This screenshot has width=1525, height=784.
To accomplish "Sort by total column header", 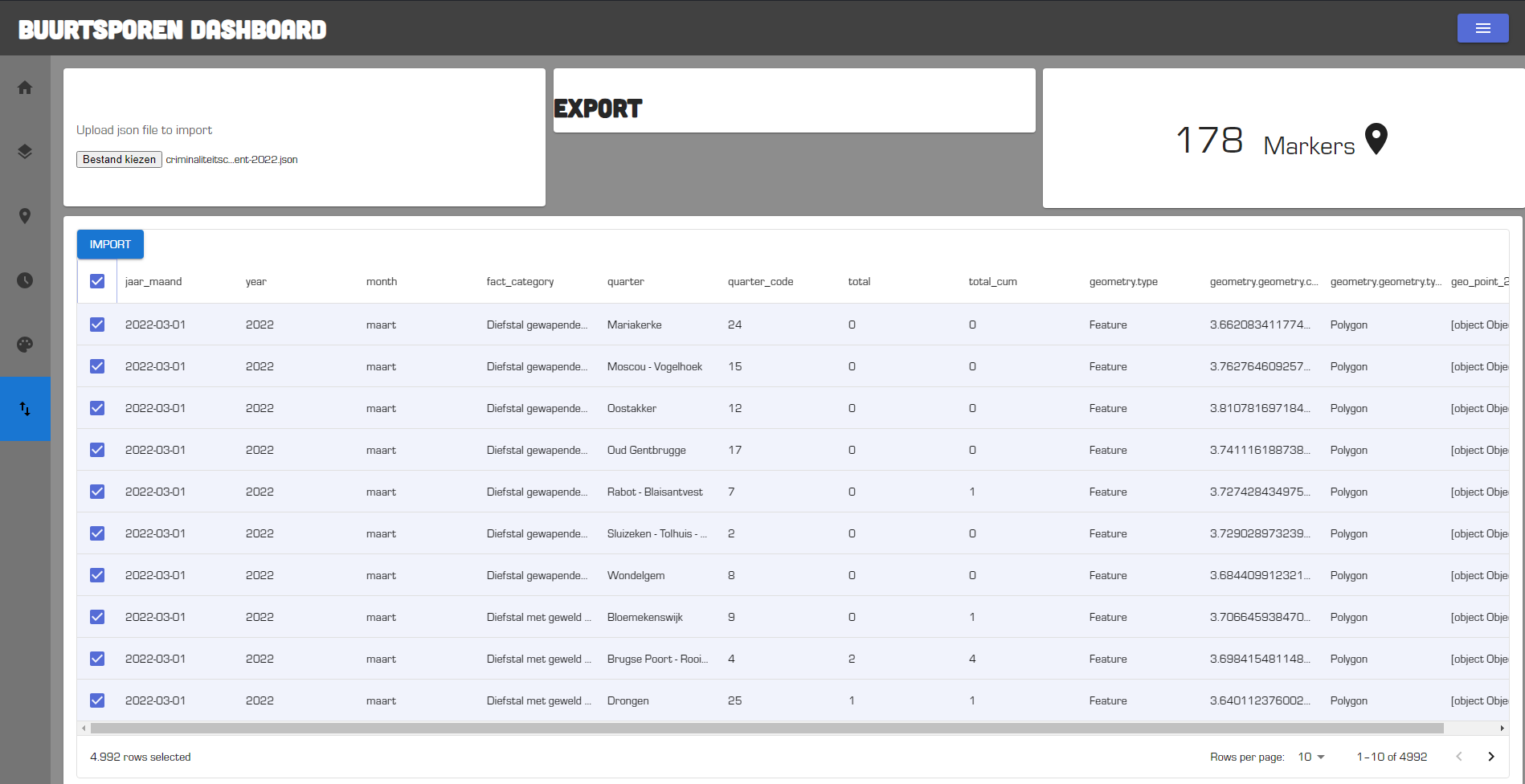I will [x=860, y=281].
